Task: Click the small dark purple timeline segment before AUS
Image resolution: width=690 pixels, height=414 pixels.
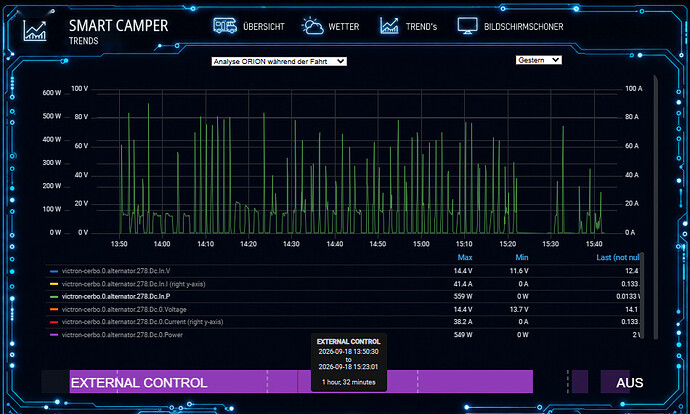Action: click(x=580, y=381)
